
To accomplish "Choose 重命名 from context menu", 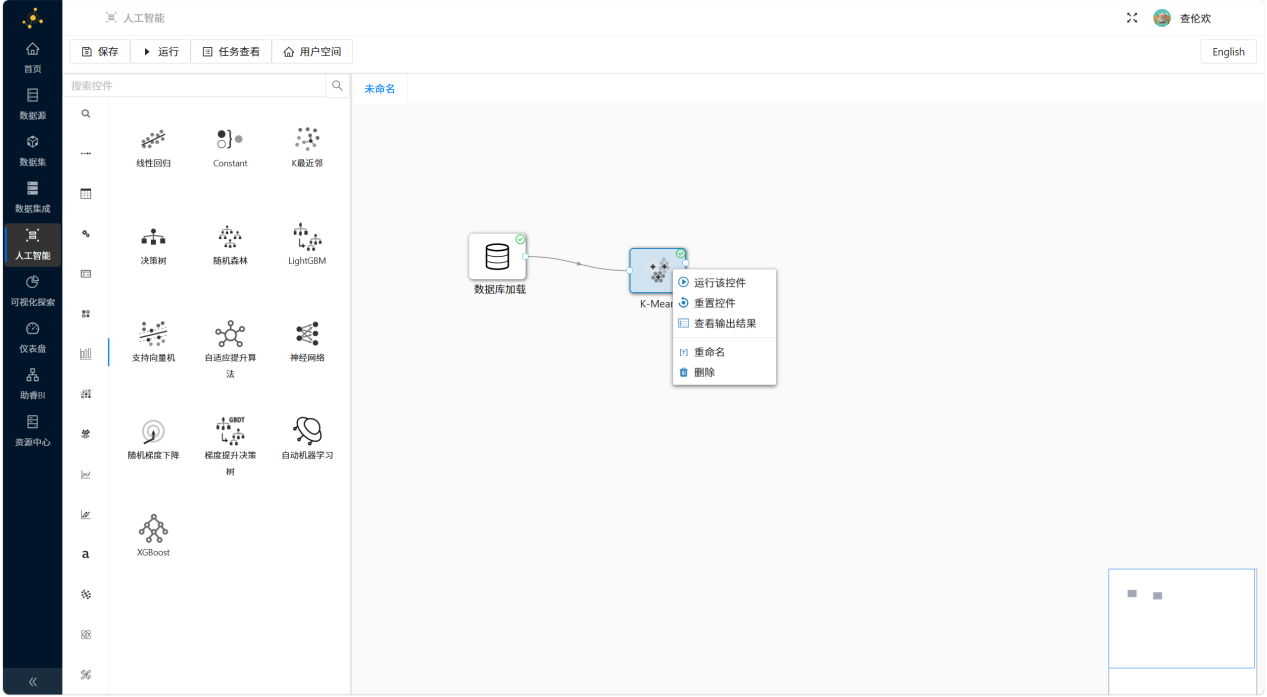I will 724,352.
